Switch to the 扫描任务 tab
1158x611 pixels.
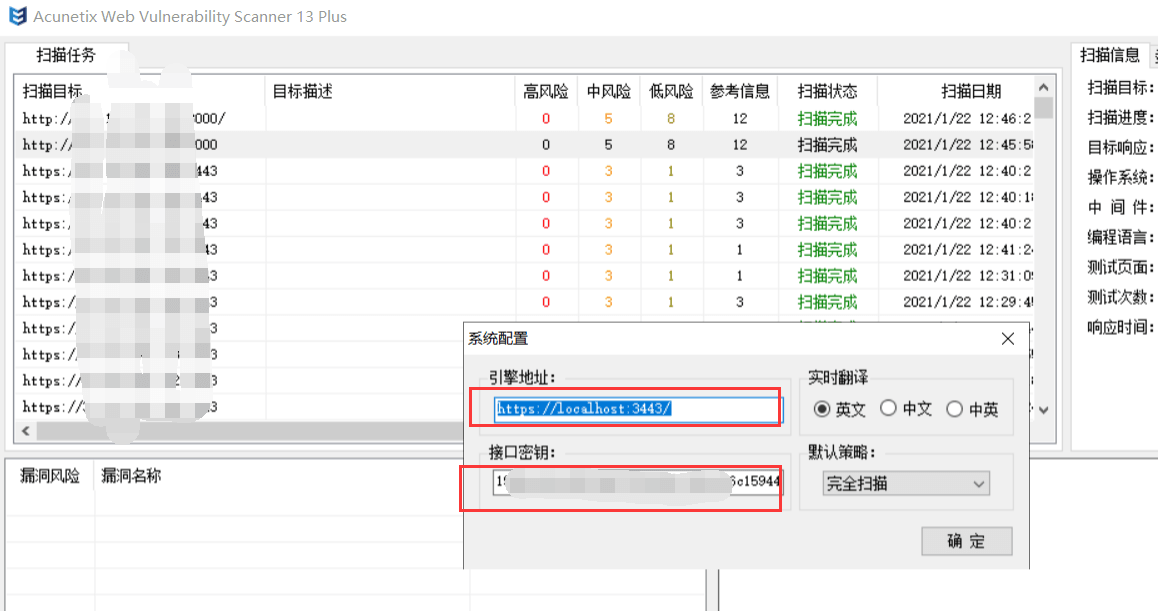click(66, 55)
